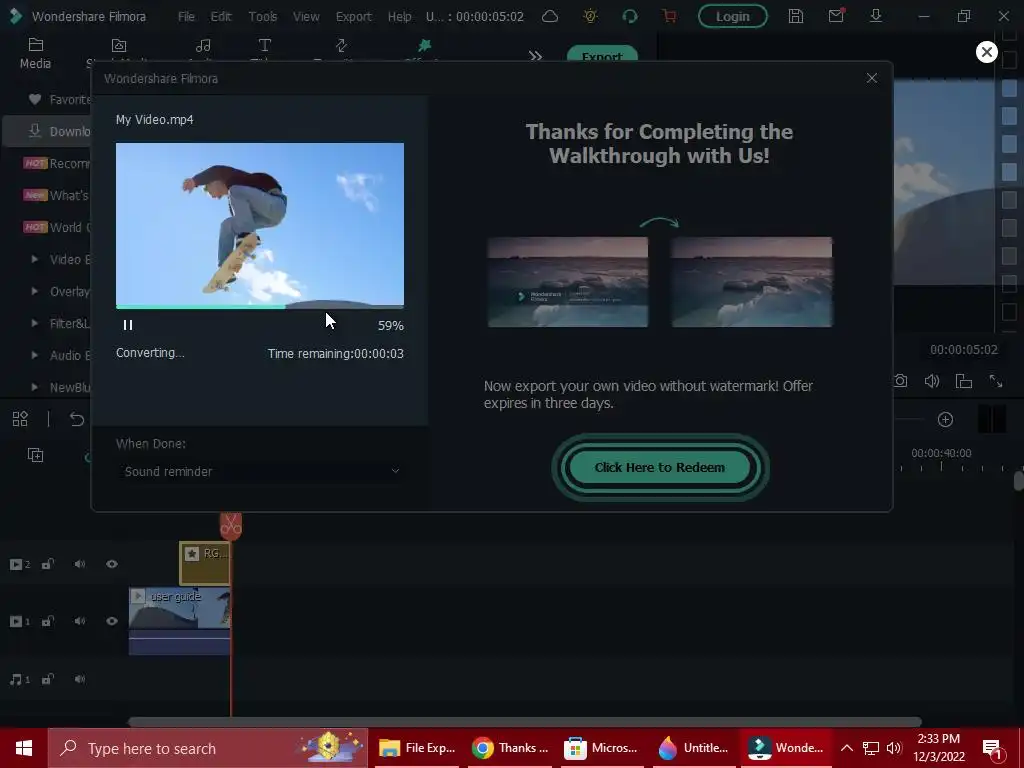Select the title clip on track 2
The width and height of the screenshot is (1024, 768).
[204, 563]
